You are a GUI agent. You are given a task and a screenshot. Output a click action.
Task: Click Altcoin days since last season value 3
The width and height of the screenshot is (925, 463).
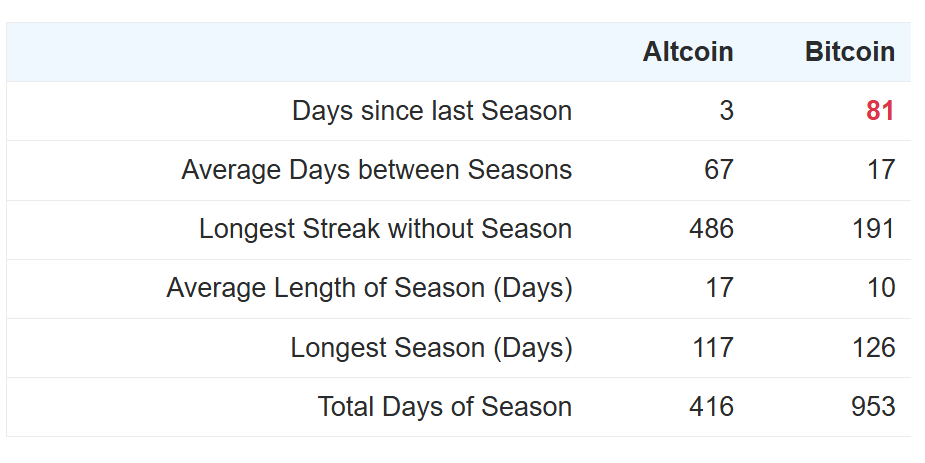pyautogui.click(x=726, y=111)
